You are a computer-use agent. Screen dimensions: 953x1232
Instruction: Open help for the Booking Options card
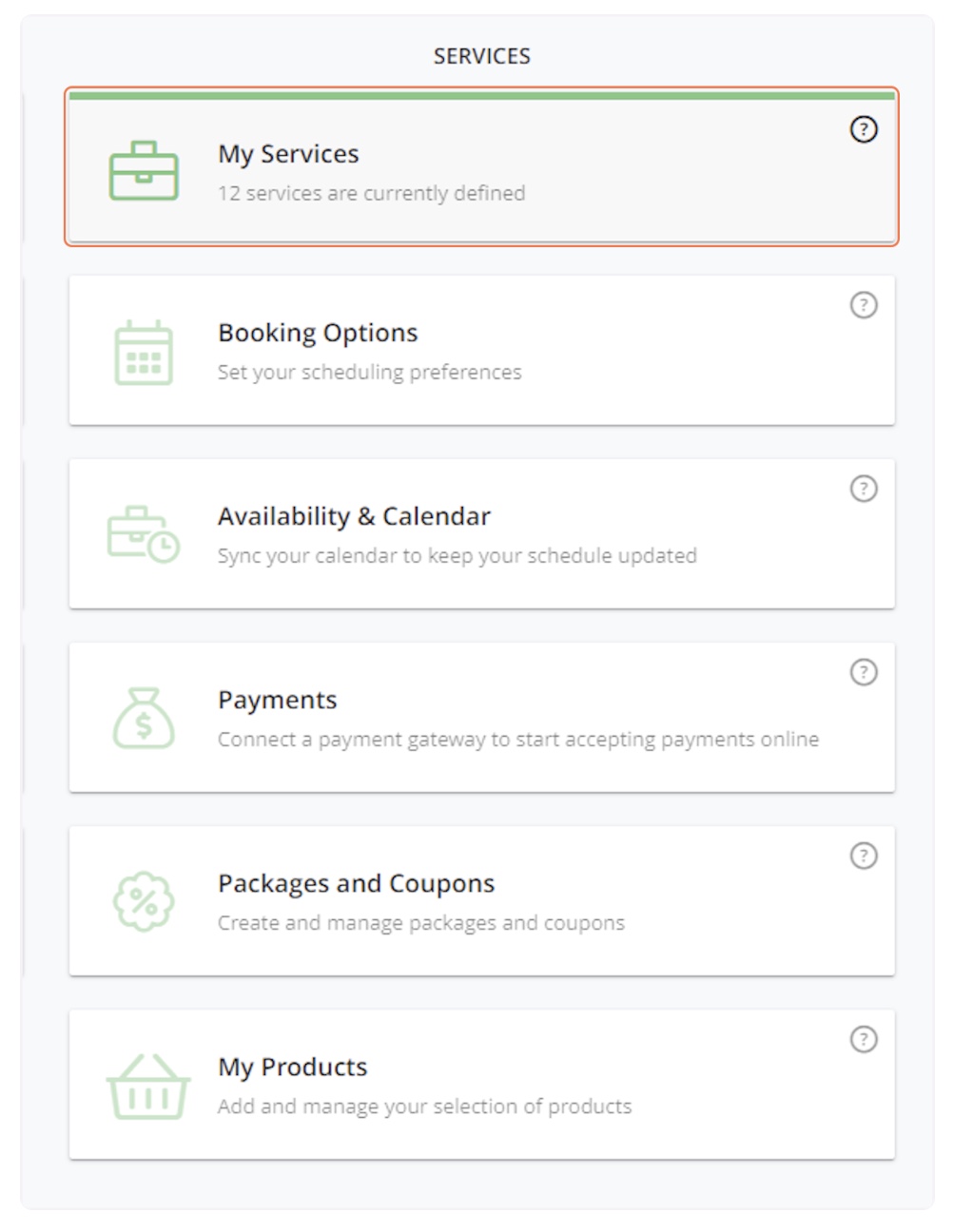coord(863,305)
